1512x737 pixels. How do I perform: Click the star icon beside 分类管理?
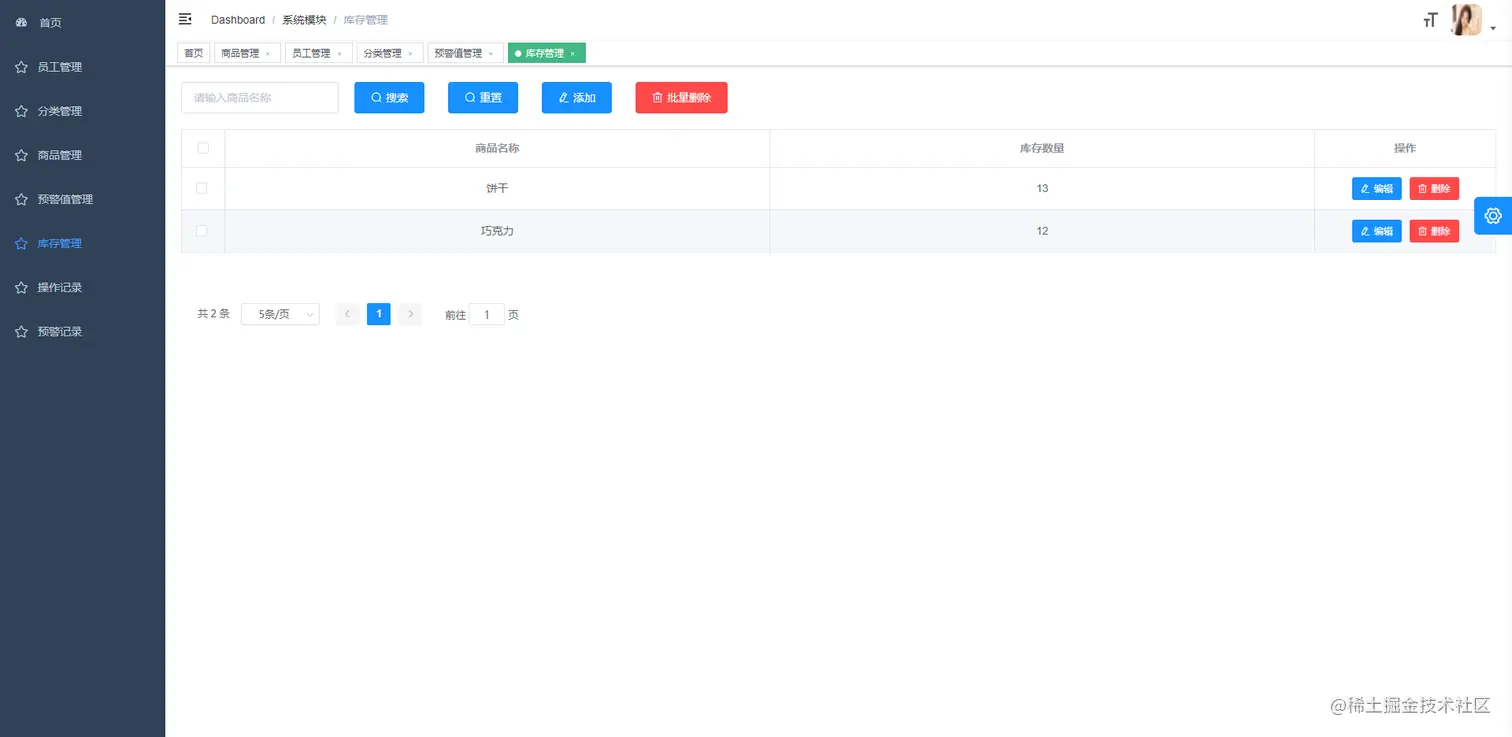(21, 111)
